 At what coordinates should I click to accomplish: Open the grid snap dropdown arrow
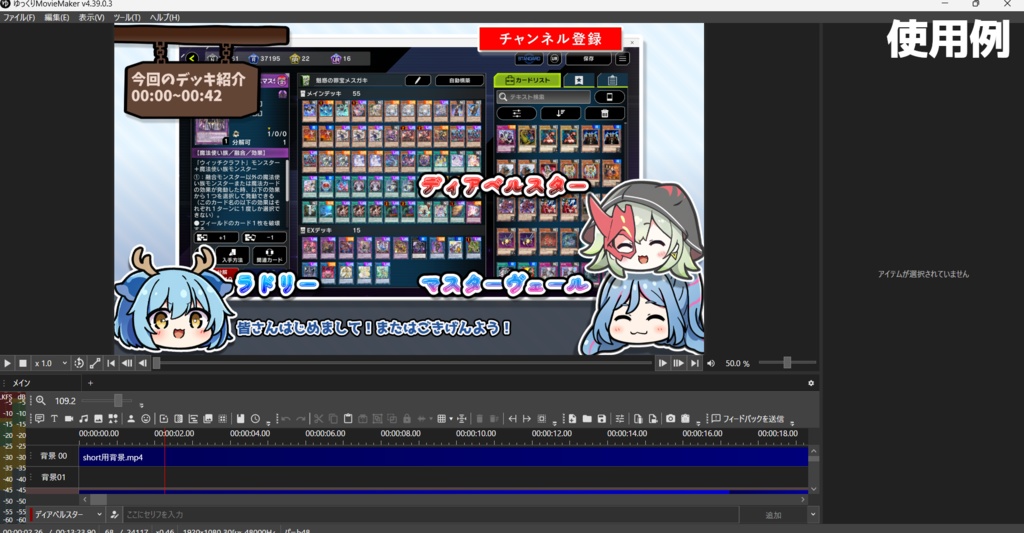(451, 419)
